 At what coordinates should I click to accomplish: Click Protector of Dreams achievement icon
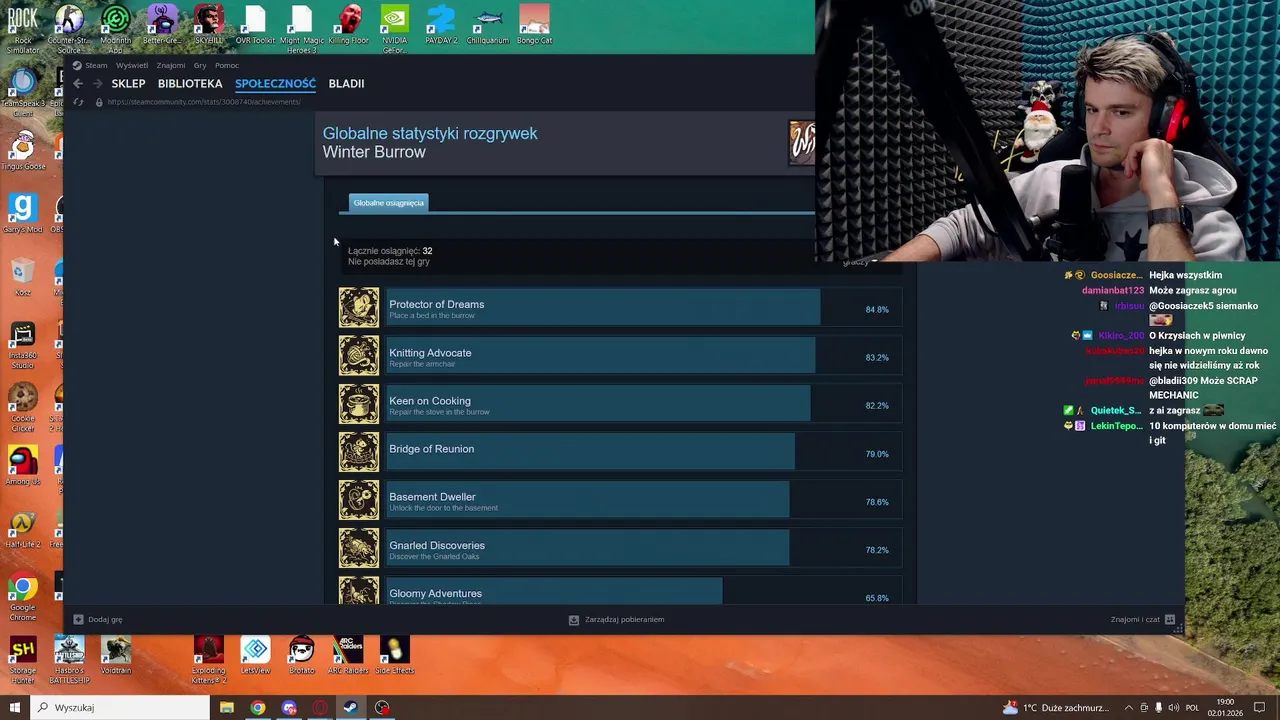click(359, 308)
